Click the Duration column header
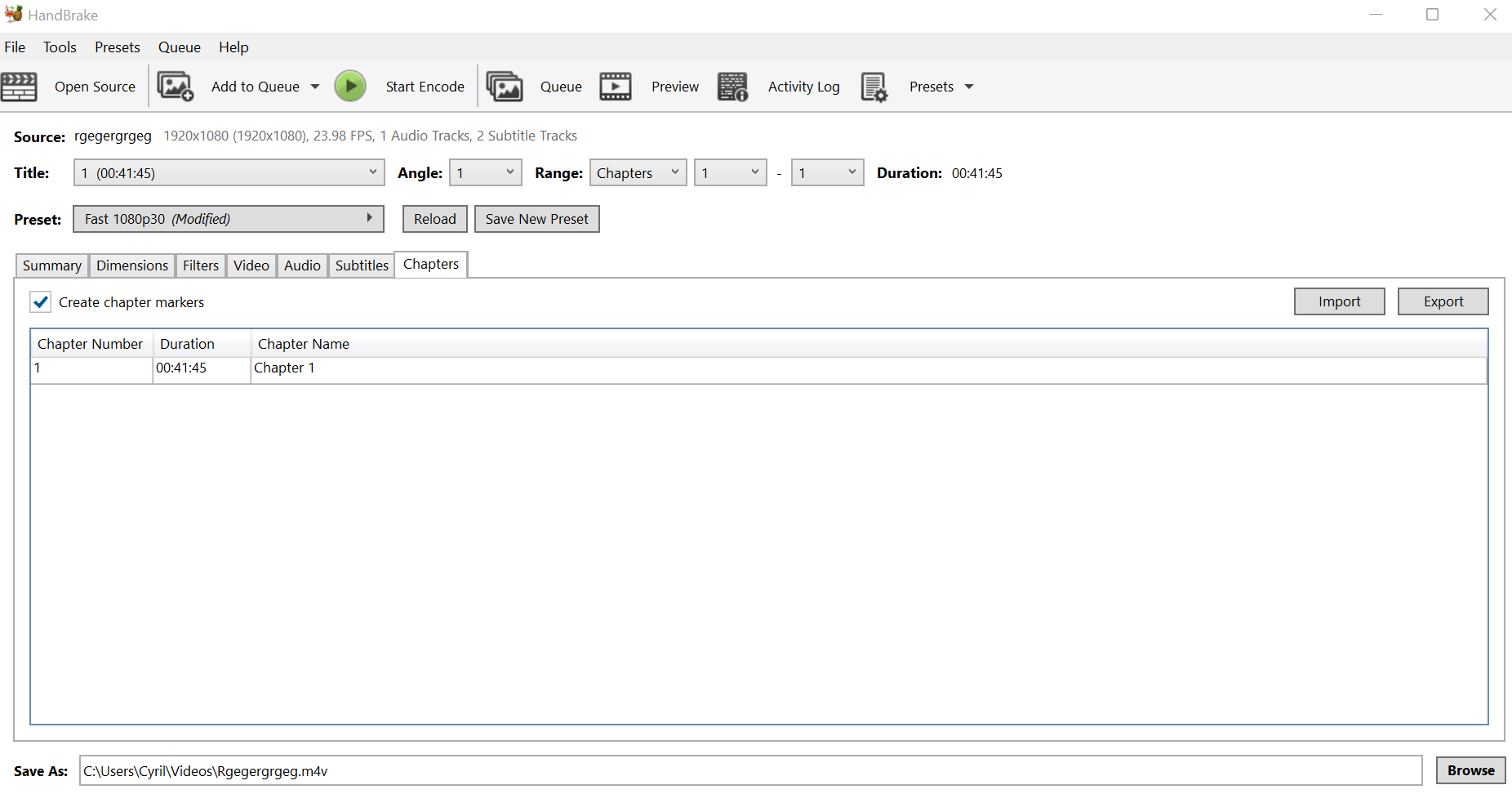 (202, 344)
